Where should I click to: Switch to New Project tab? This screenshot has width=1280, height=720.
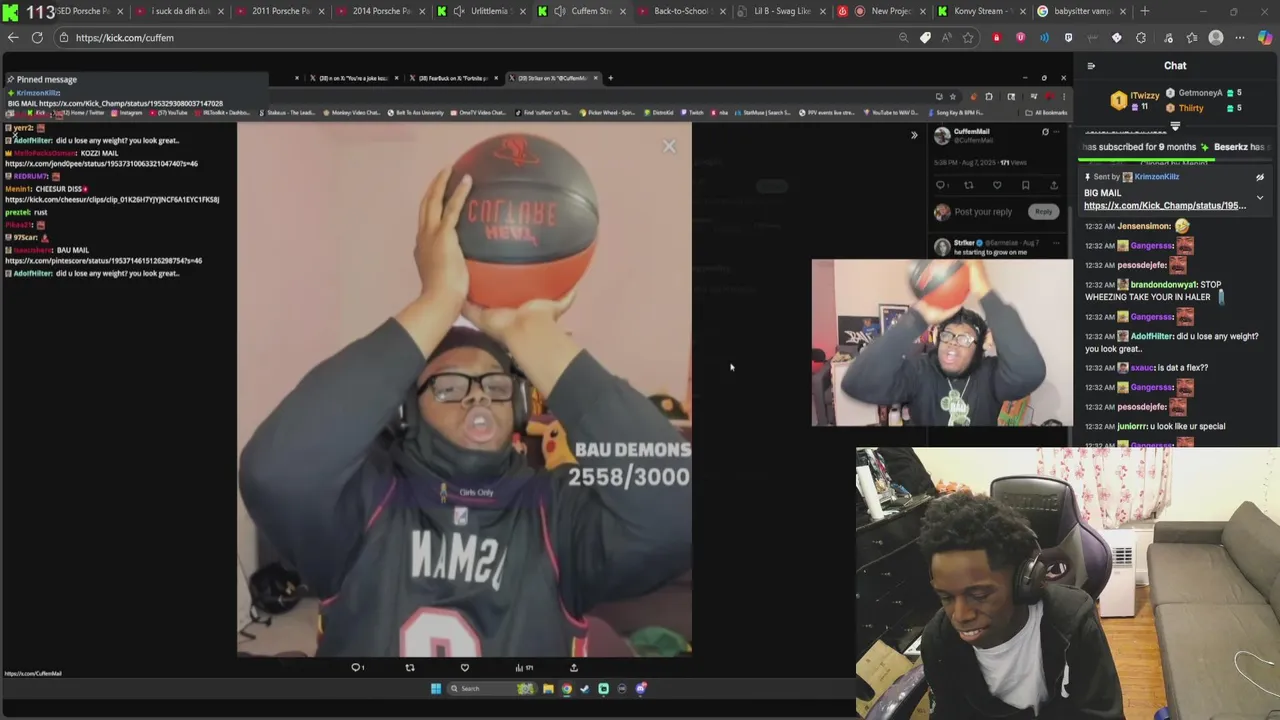(x=883, y=11)
